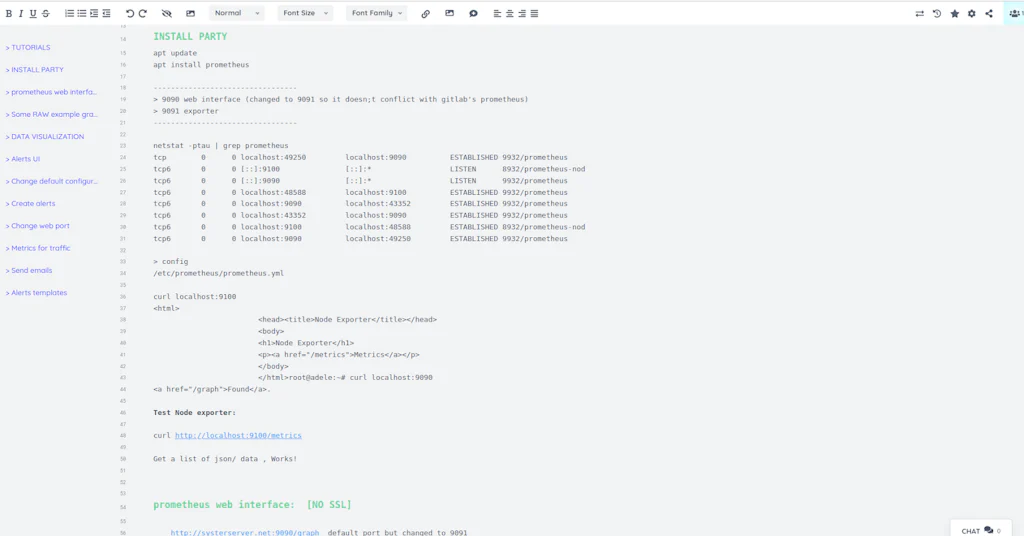Open the Font Size dropdown
The height and width of the screenshot is (536, 1024).
(x=305, y=13)
